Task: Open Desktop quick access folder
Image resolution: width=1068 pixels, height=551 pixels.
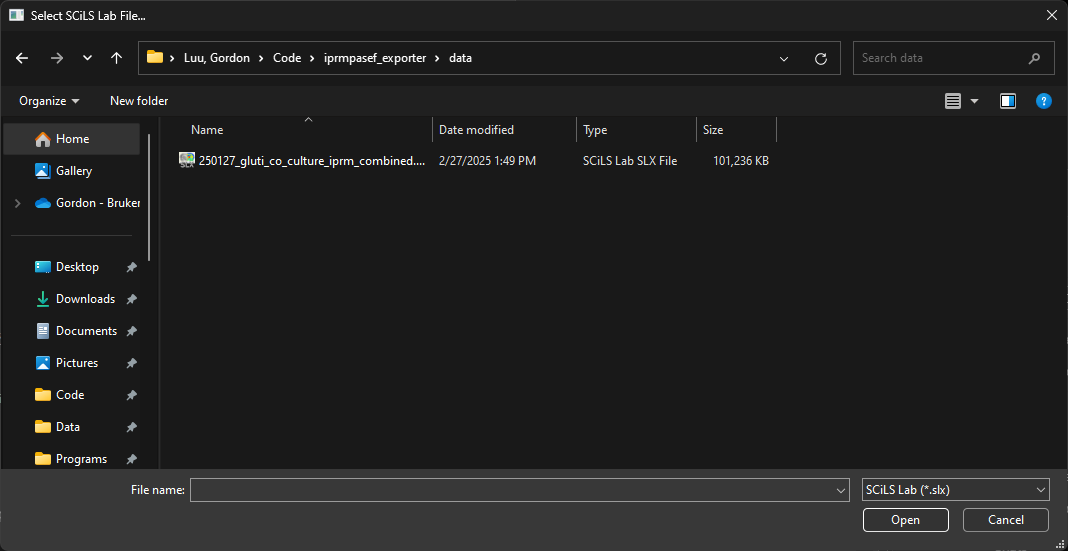Action: click(x=77, y=267)
